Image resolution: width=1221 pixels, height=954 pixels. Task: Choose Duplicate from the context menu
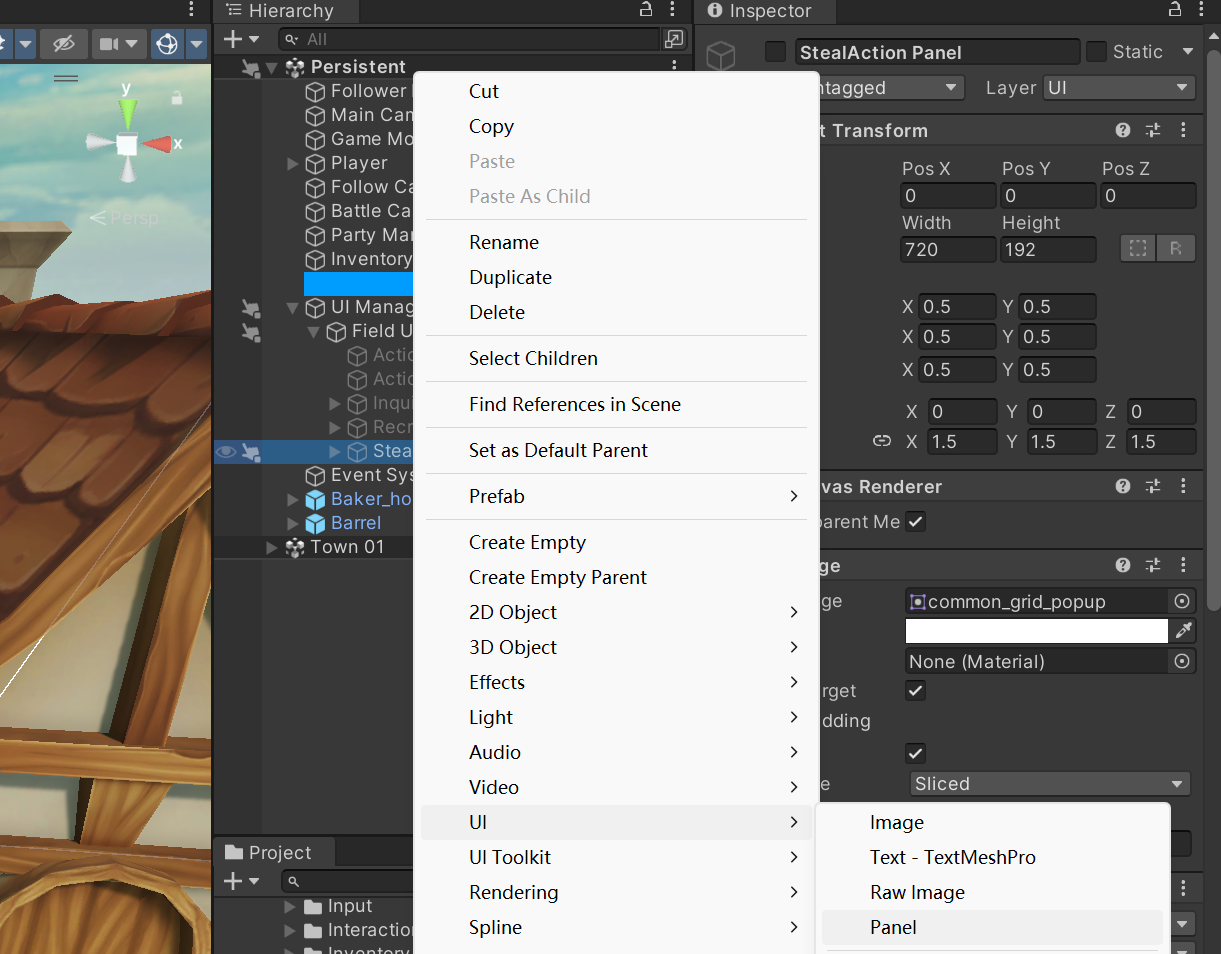pos(510,277)
